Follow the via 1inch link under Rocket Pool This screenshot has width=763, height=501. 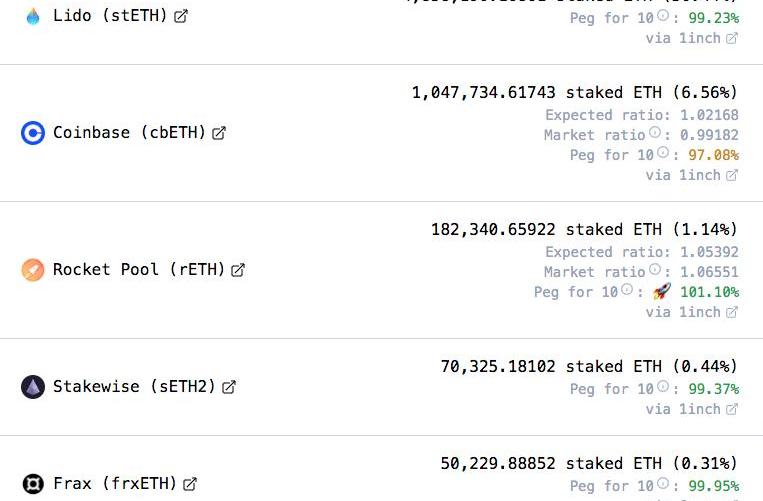coord(691,312)
